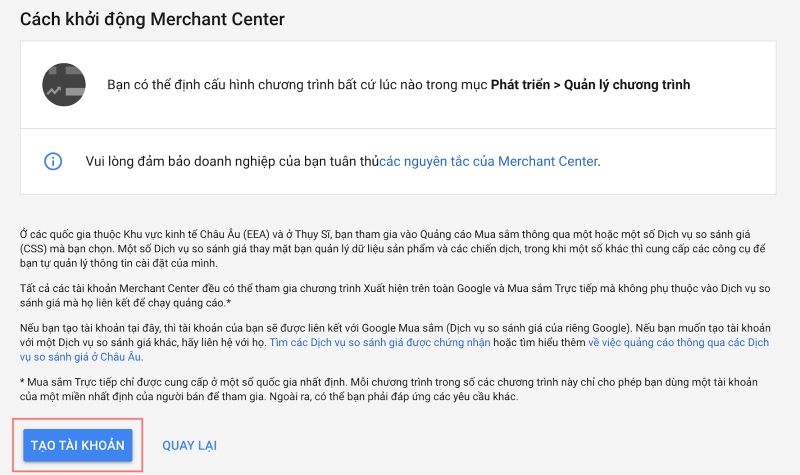Click bold text "Phát triển > Quản lý chương trình"
The height and width of the screenshot is (475, 800).
point(590,85)
